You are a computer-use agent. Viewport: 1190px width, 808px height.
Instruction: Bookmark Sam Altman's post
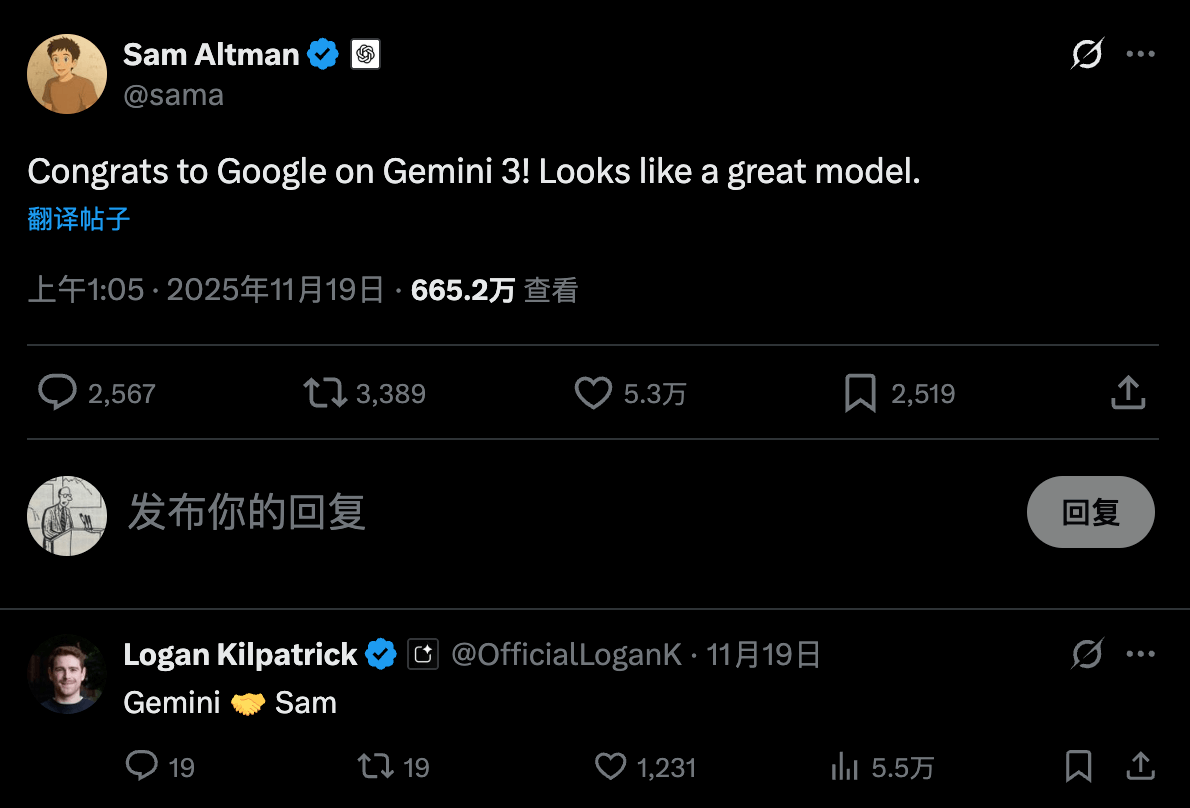click(860, 393)
